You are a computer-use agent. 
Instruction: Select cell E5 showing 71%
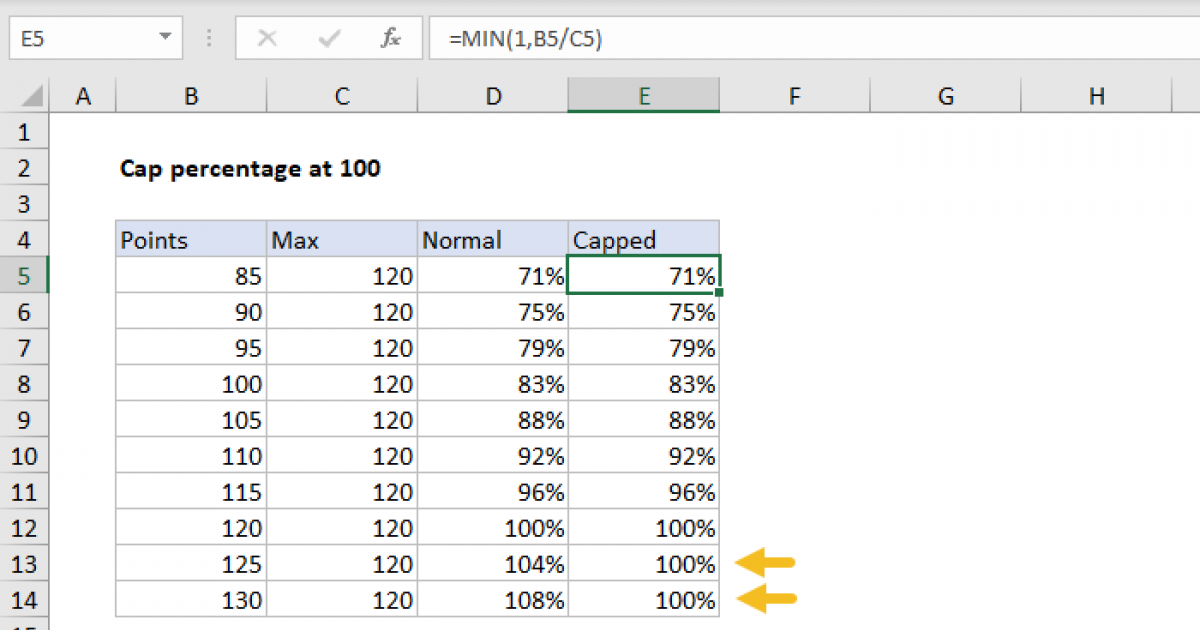(x=643, y=275)
